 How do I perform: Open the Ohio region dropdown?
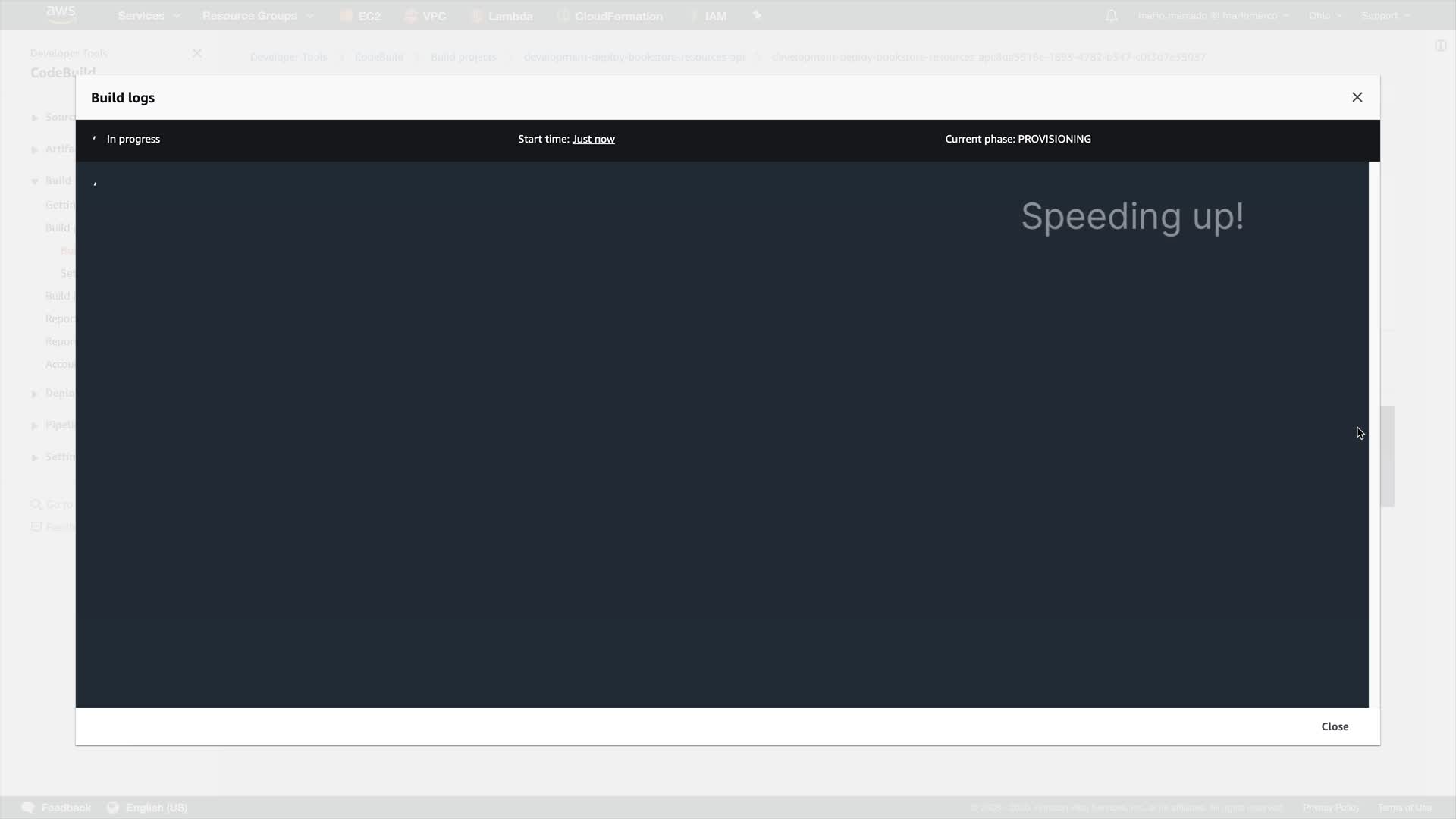pyautogui.click(x=1324, y=16)
